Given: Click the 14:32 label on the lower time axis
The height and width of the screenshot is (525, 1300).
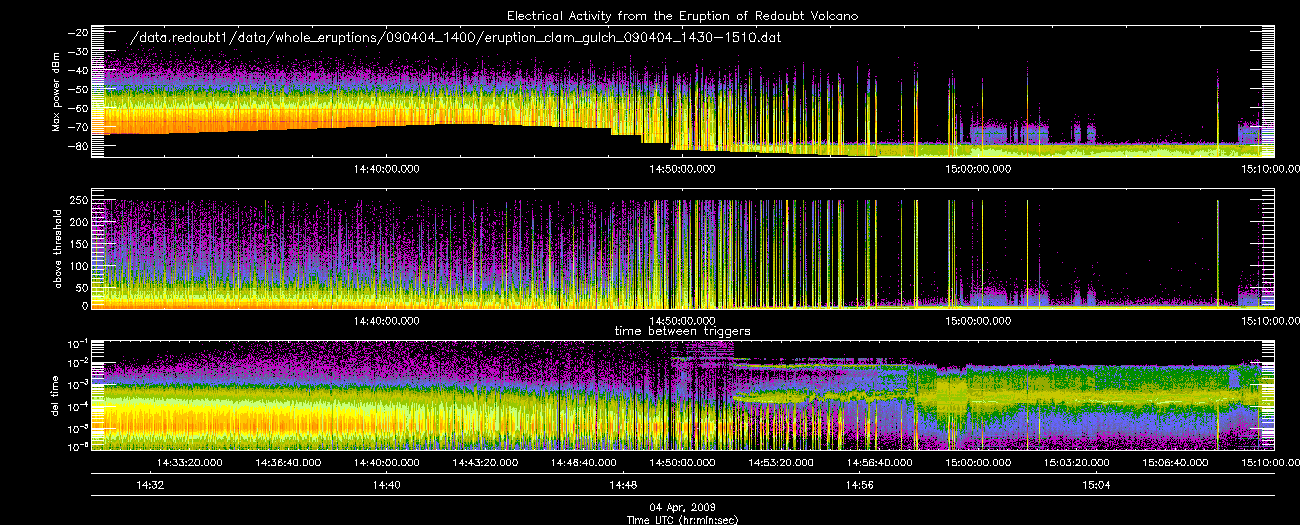Looking at the screenshot, I should (x=149, y=485).
